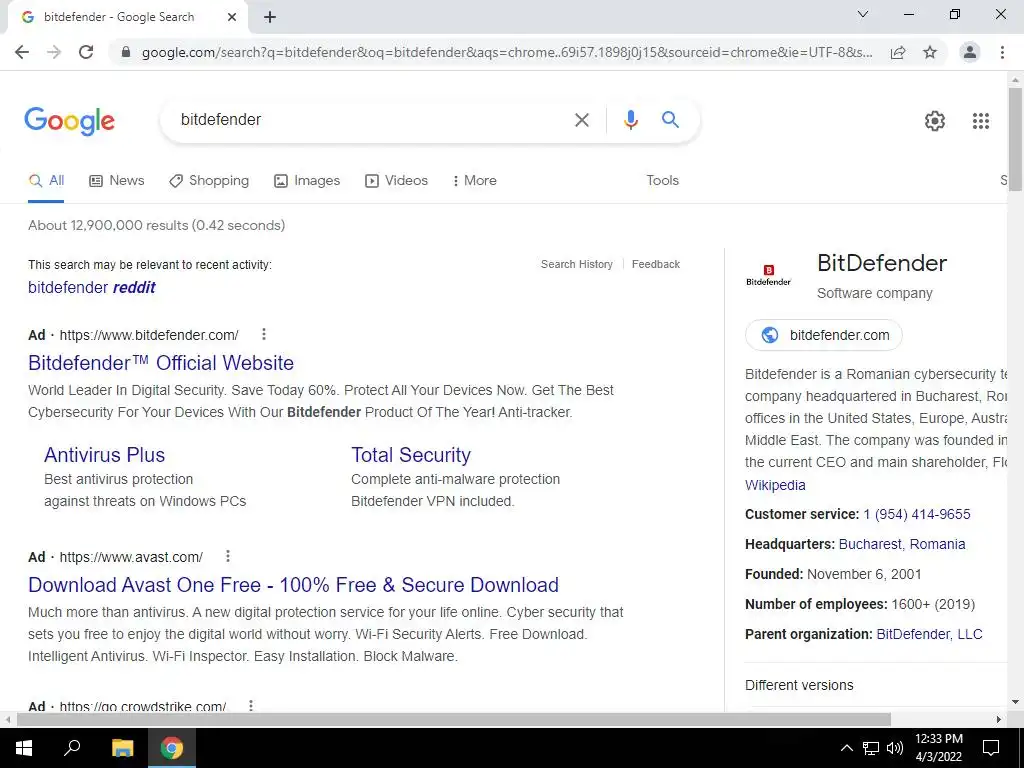Open the bitdefender reddit suggestion
1024x768 pixels.
[x=92, y=287]
